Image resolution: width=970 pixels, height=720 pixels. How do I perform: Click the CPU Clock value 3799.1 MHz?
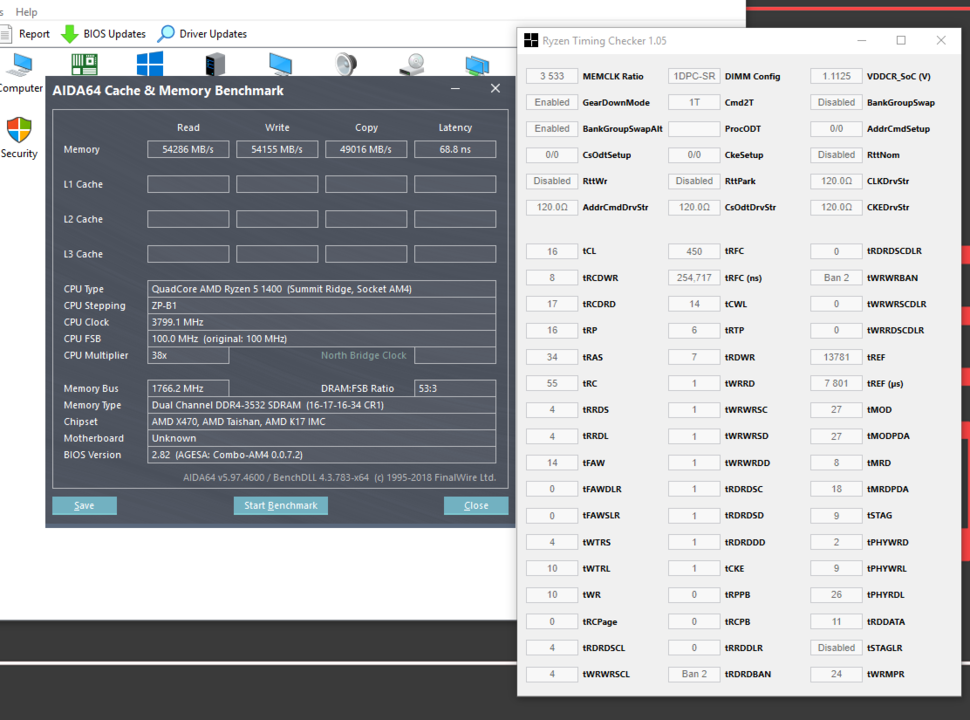coord(322,322)
